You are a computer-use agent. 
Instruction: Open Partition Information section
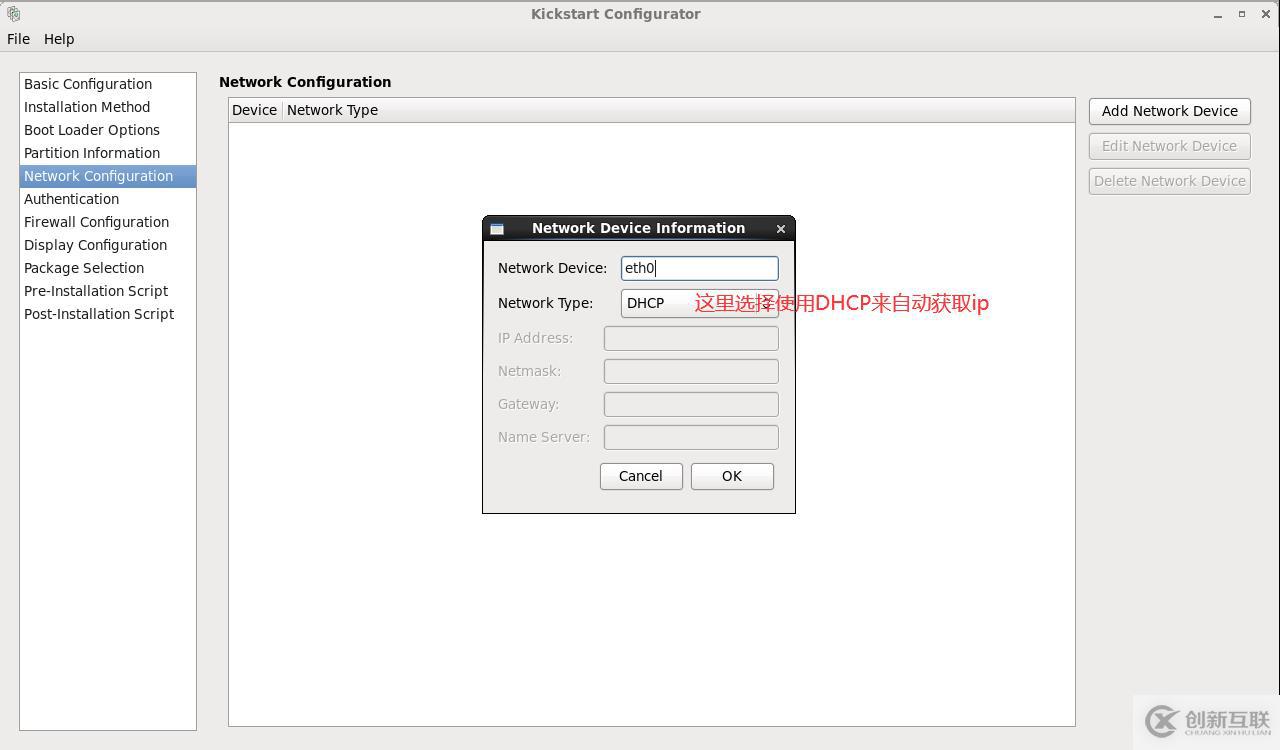pyautogui.click(x=108, y=153)
